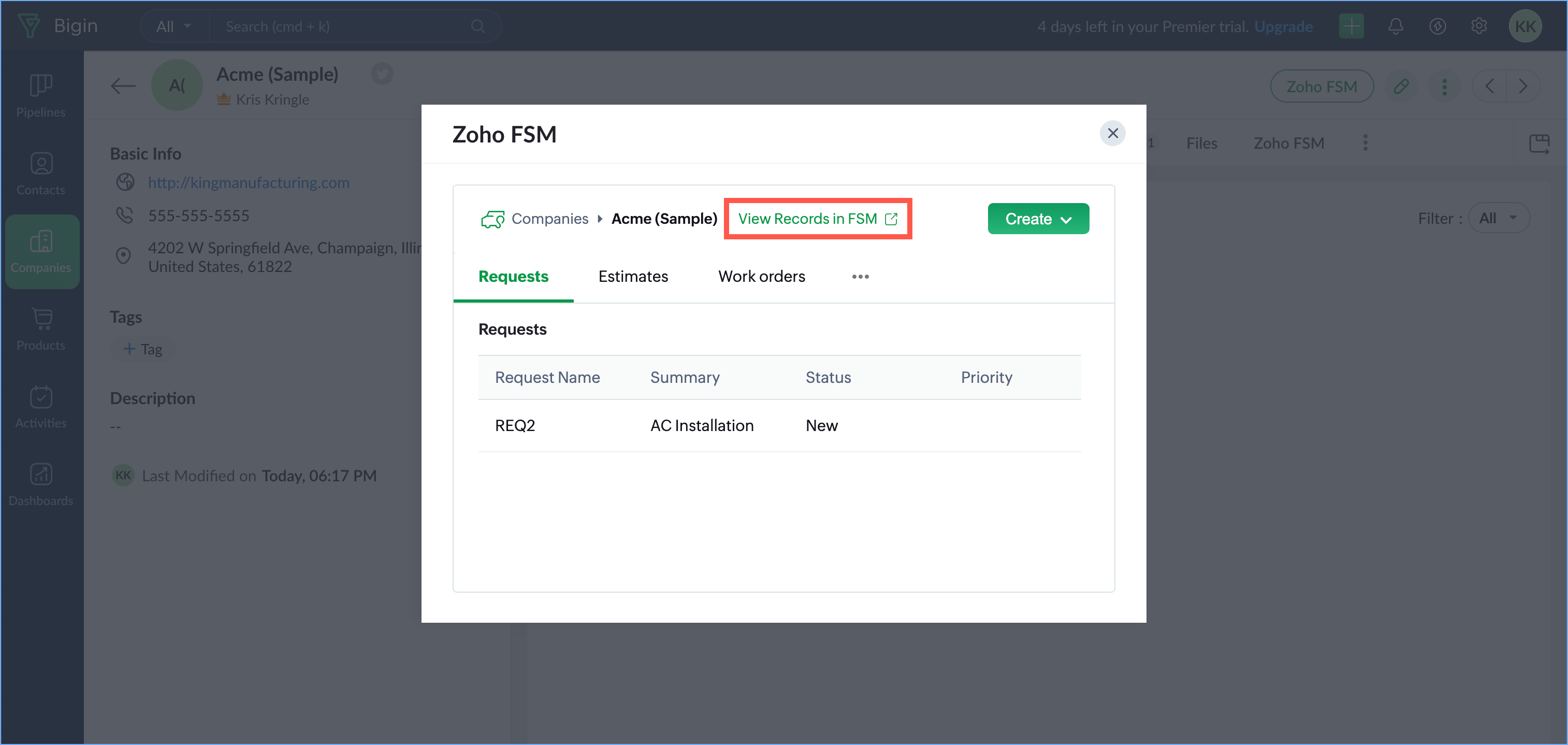Expand the All search scope dropdown
The width and height of the screenshot is (1568, 745).
point(173,26)
